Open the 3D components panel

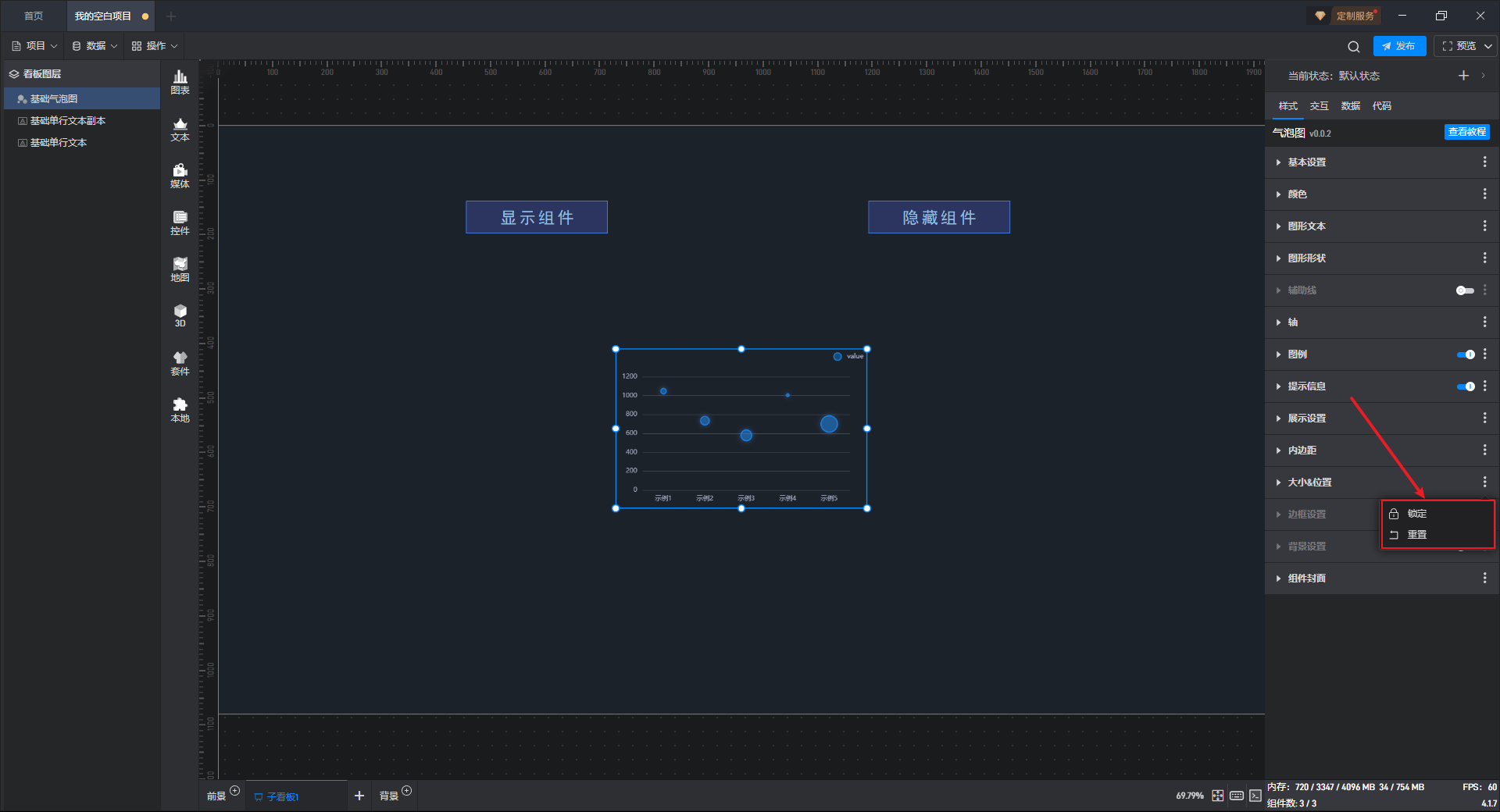(x=180, y=316)
